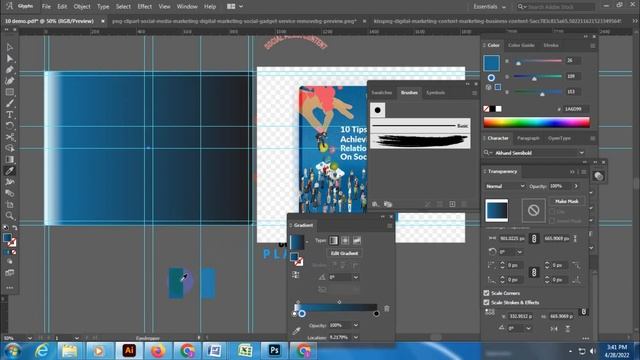Screen dimensions: 640x360
Task: Switch to the Symbols tab
Action: [x=436, y=93]
